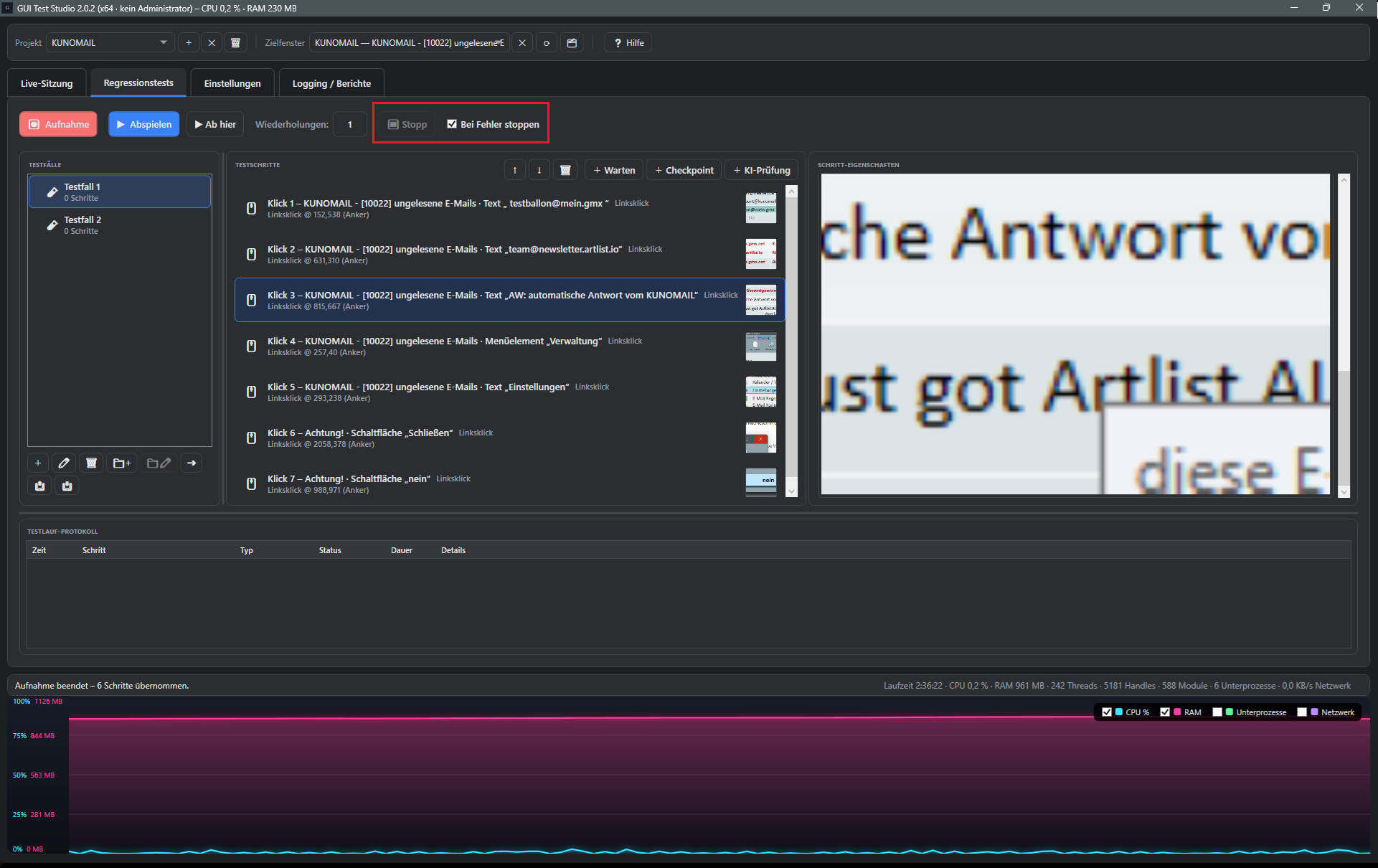Screen dimensions: 1378x868
Task: Click the mouse icon of Klick 1 step
Action: pos(251,209)
